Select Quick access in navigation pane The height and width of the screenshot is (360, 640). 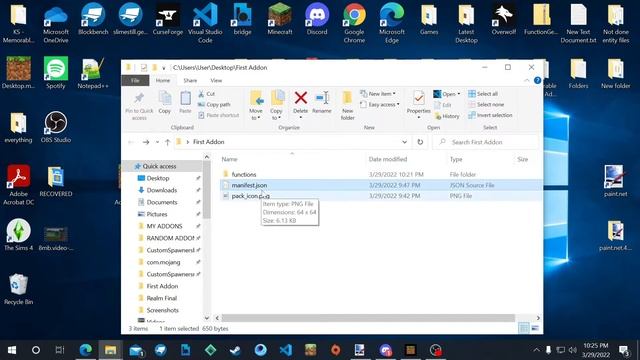coord(160,166)
